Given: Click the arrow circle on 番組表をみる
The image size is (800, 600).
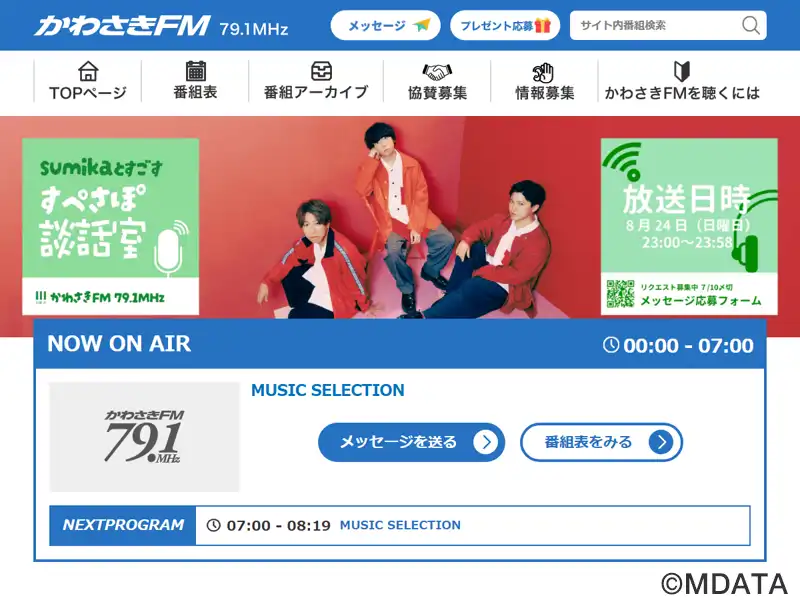Looking at the screenshot, I should coord(661,442).
